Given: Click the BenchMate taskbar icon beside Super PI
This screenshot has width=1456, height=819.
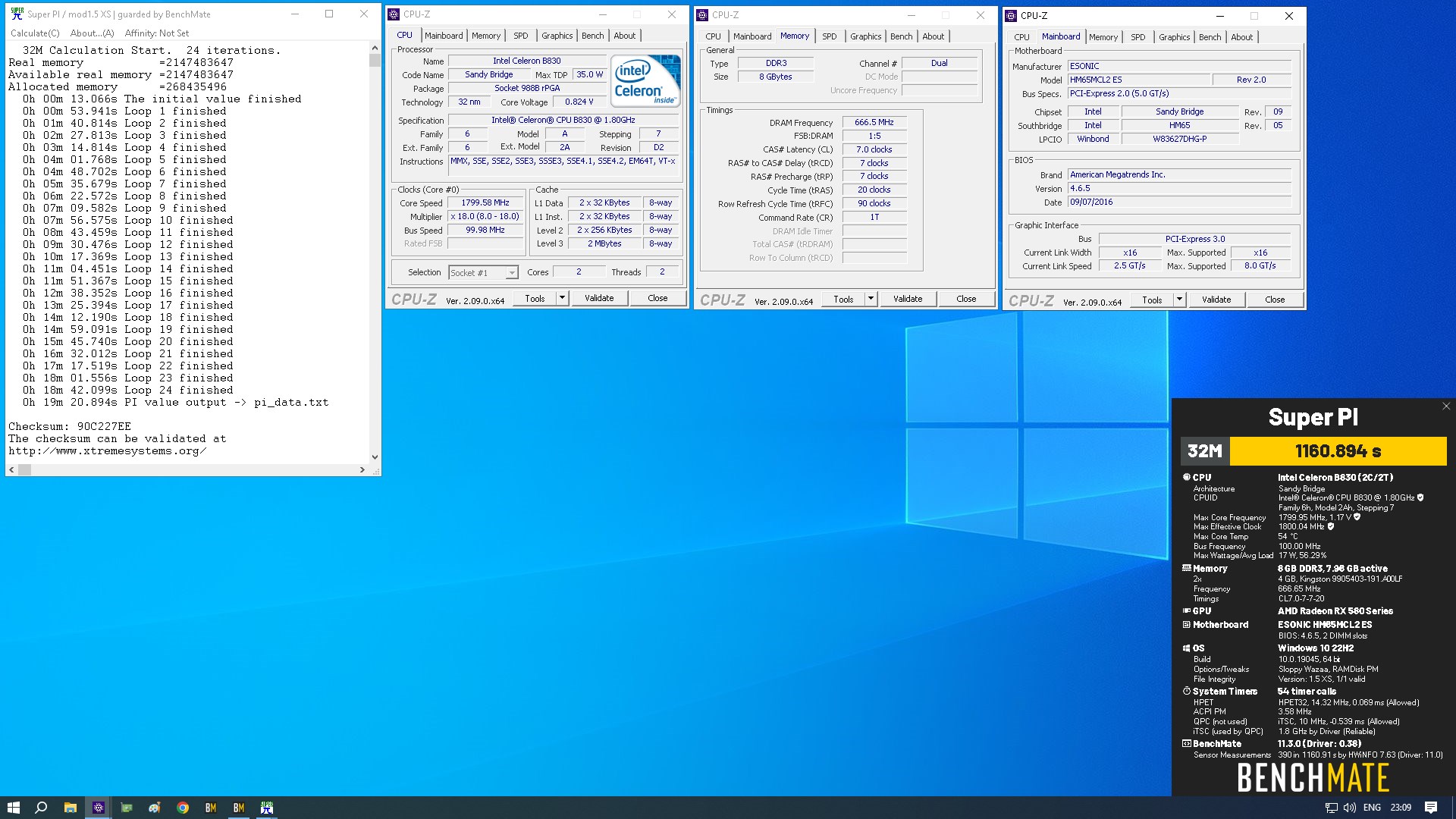Looking at the screenshot, I should (238, 808).
